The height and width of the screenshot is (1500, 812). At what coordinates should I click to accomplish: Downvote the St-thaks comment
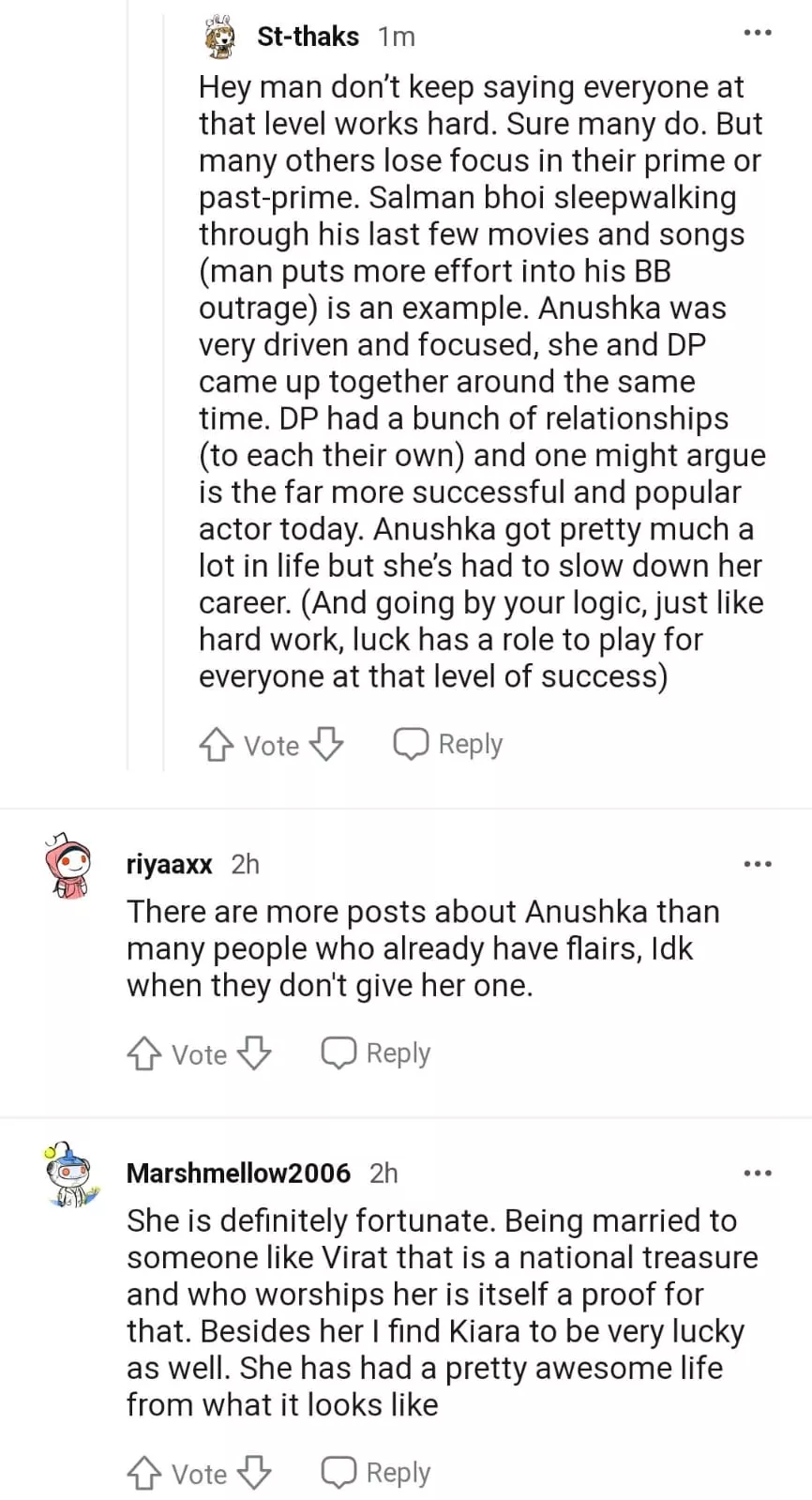pos(326,745)
